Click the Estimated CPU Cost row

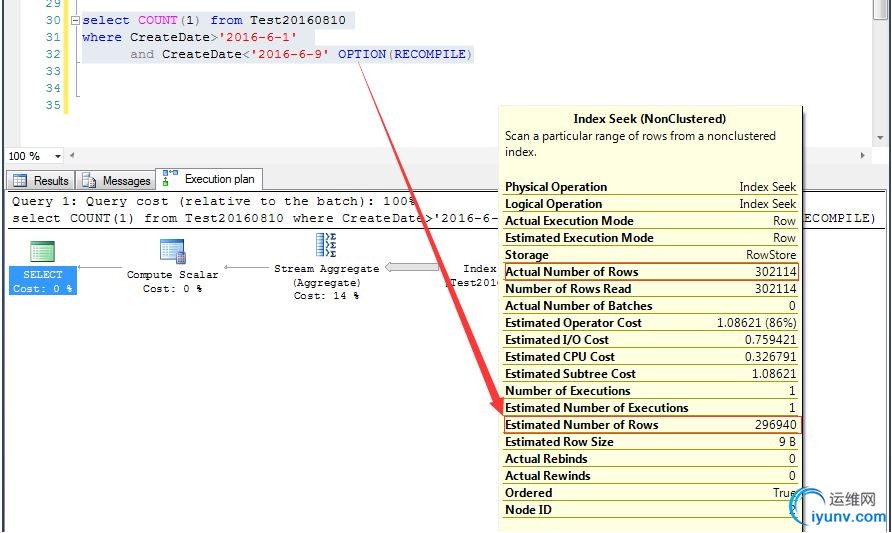[x=650, y=357]
